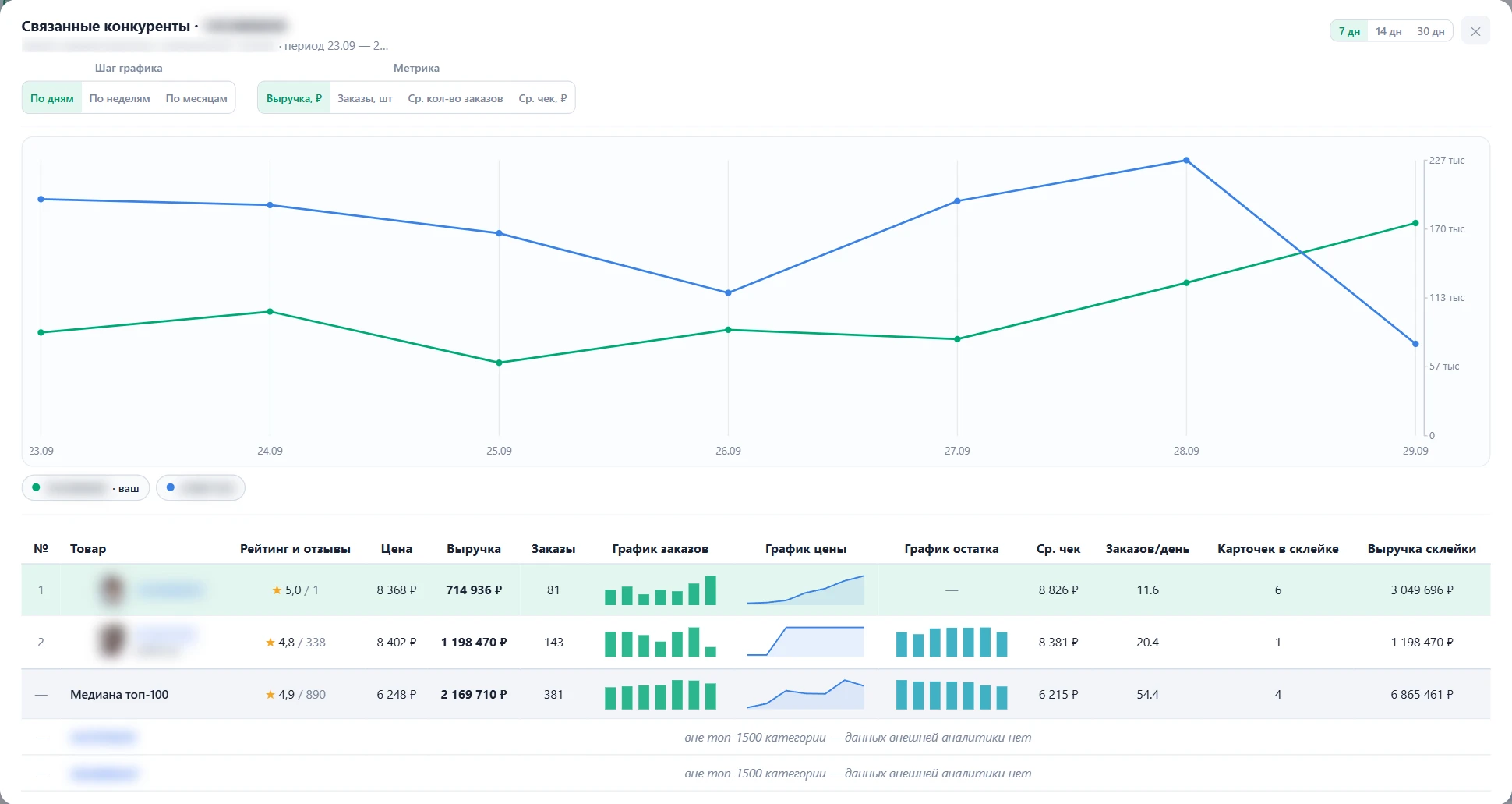Choose the Выручка, ₽ metric
Viewport: 1512px width, 804px height.
(294, 98)
